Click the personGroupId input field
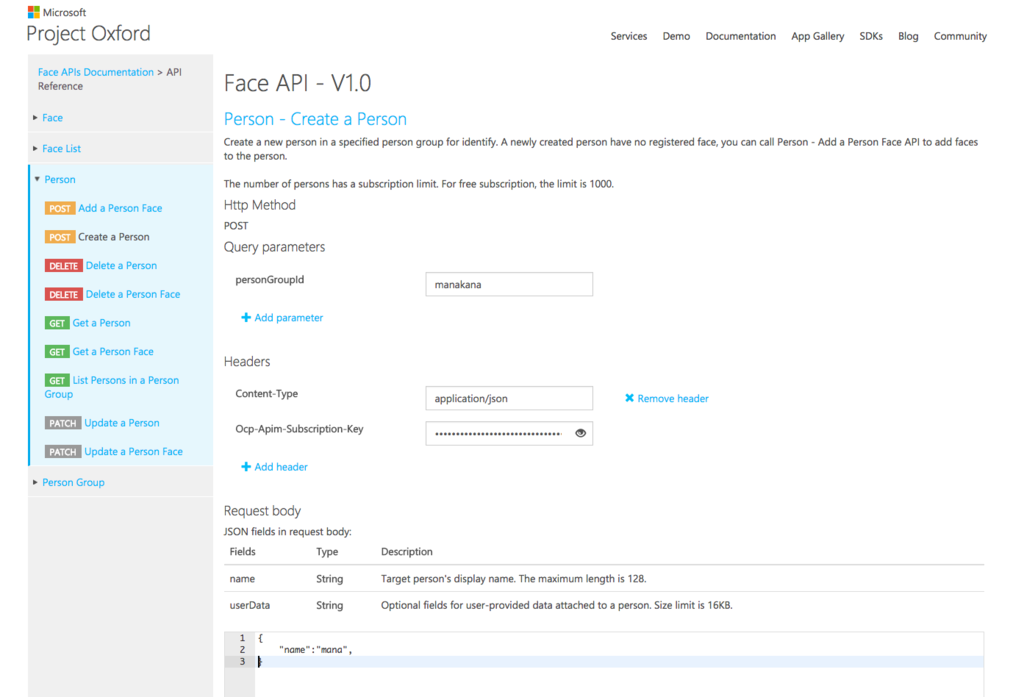The image size is (1024, 697). click(x=509, y=284)
